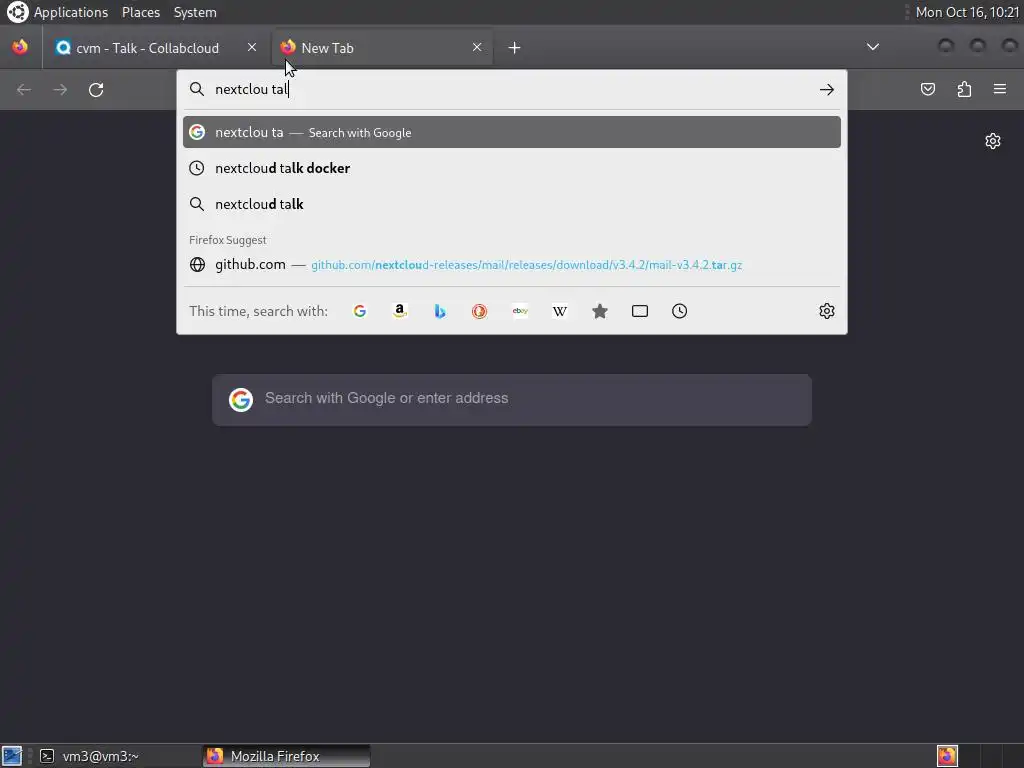The width and height of the screenshot is (1024, 768).
Task: Open the Applications menu
Action: tap(71, 12)
